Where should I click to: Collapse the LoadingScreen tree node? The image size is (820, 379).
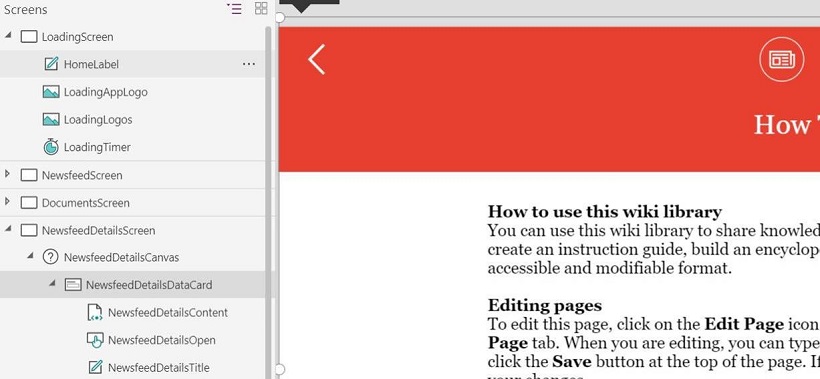click(x=8, y=36)
